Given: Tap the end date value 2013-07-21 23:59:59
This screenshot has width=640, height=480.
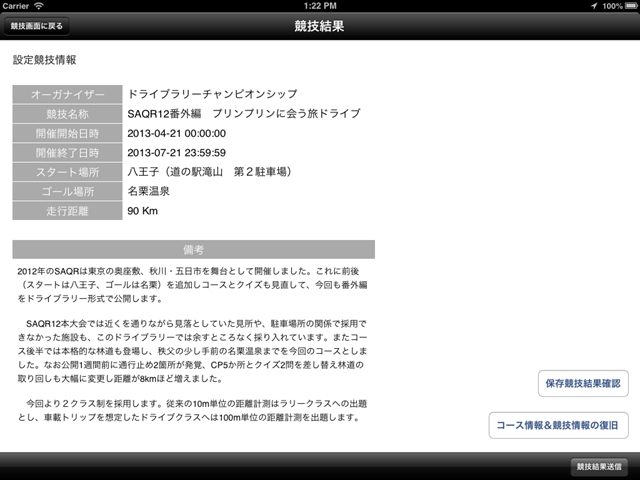Looking at the screenshot, I should (x=177, y=152).
